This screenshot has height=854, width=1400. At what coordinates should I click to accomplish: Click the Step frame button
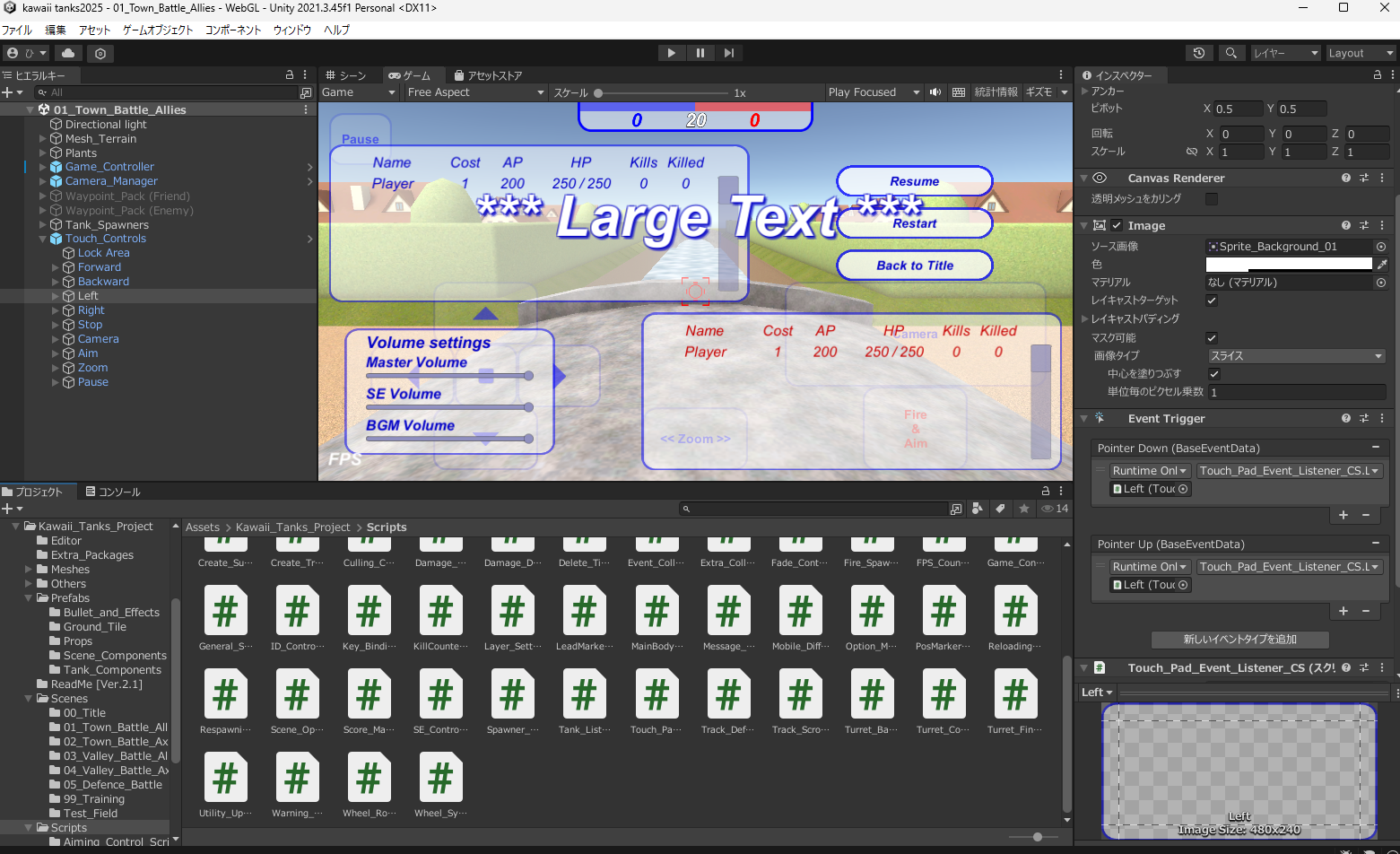pyautogui.click(x=729, y=53)
